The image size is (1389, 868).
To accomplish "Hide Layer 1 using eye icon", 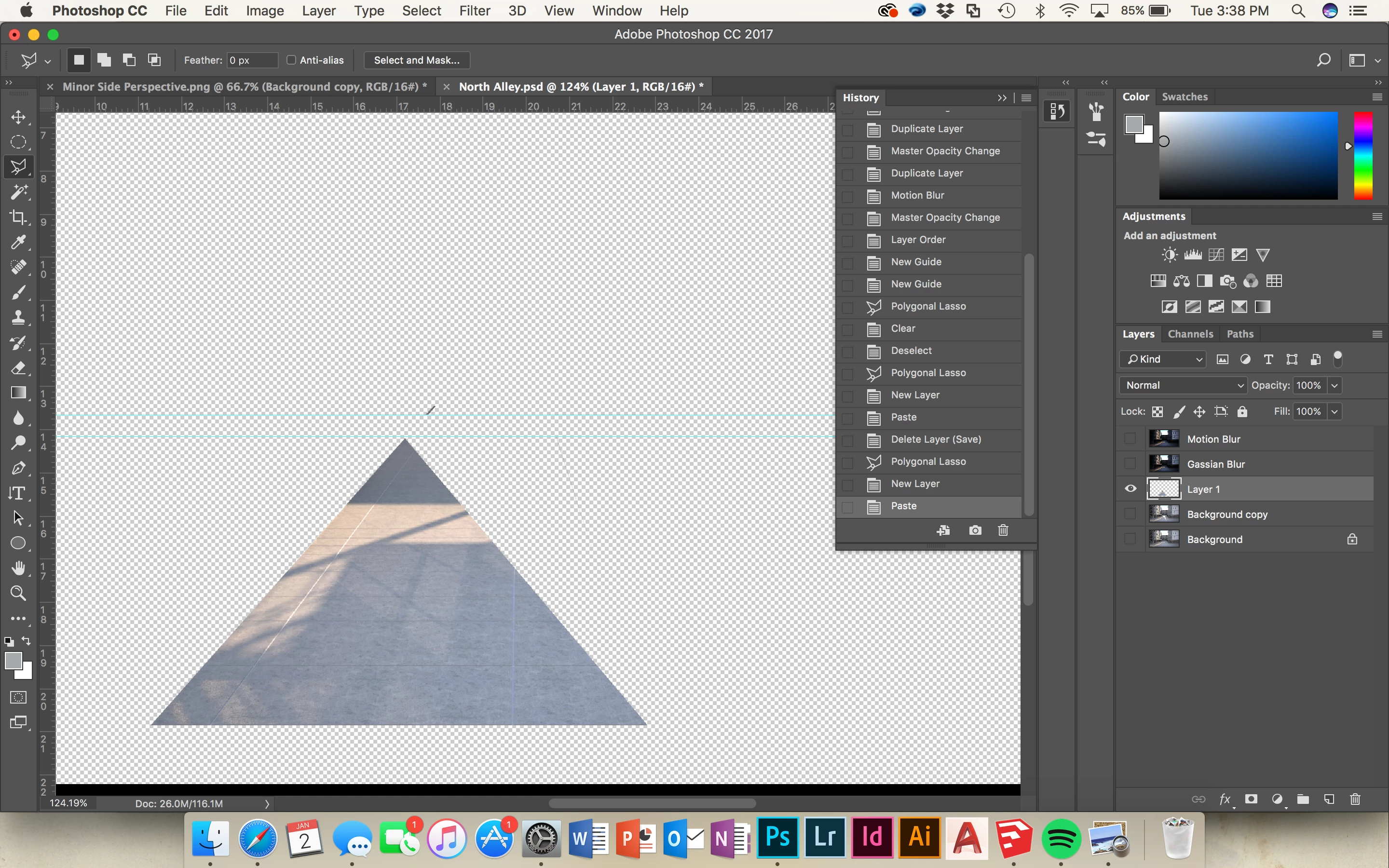I will (x=1130, y=489).
